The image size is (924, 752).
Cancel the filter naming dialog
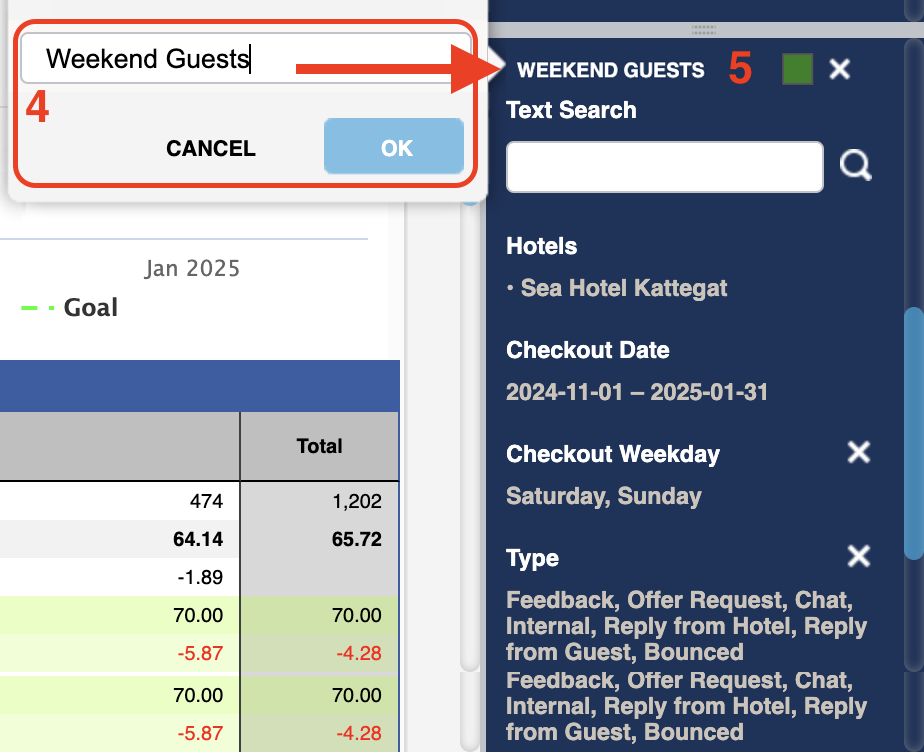point(211,148)
